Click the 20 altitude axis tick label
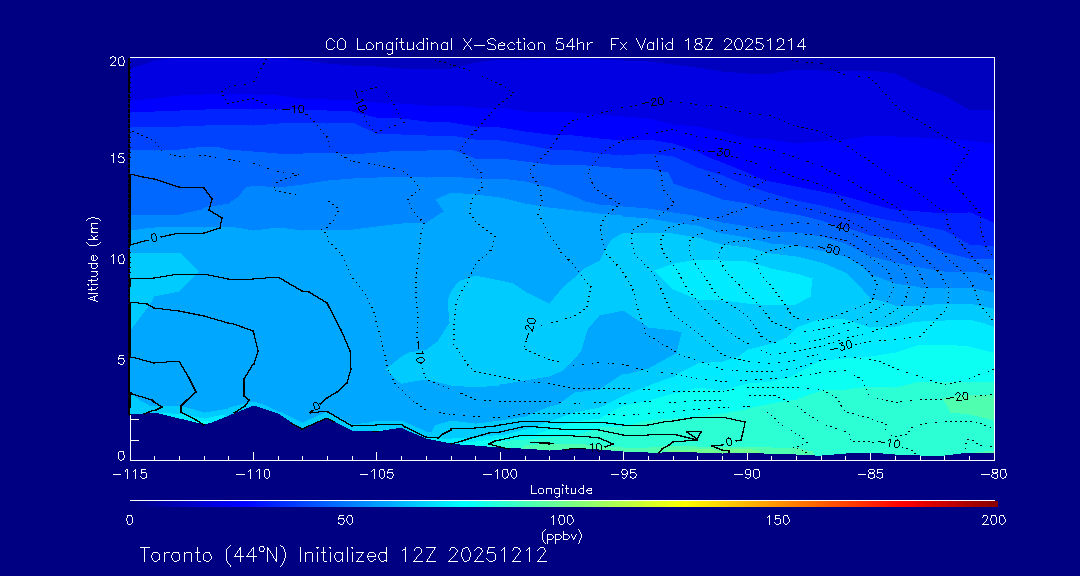The height and width of the screenshot is (576, 1080). point(118,61)
